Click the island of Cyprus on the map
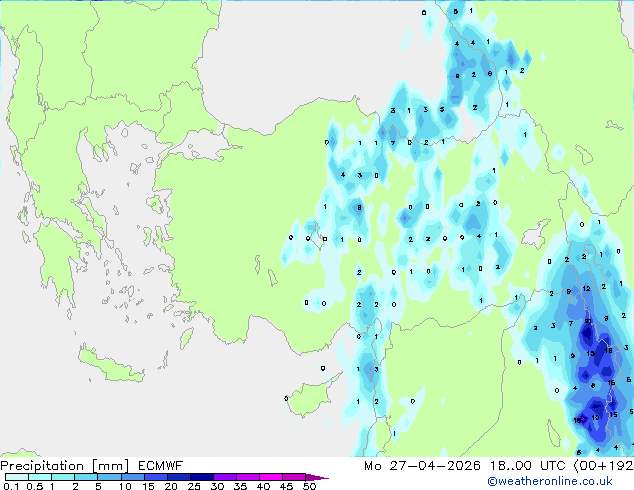634x490 pixels. 313,395
